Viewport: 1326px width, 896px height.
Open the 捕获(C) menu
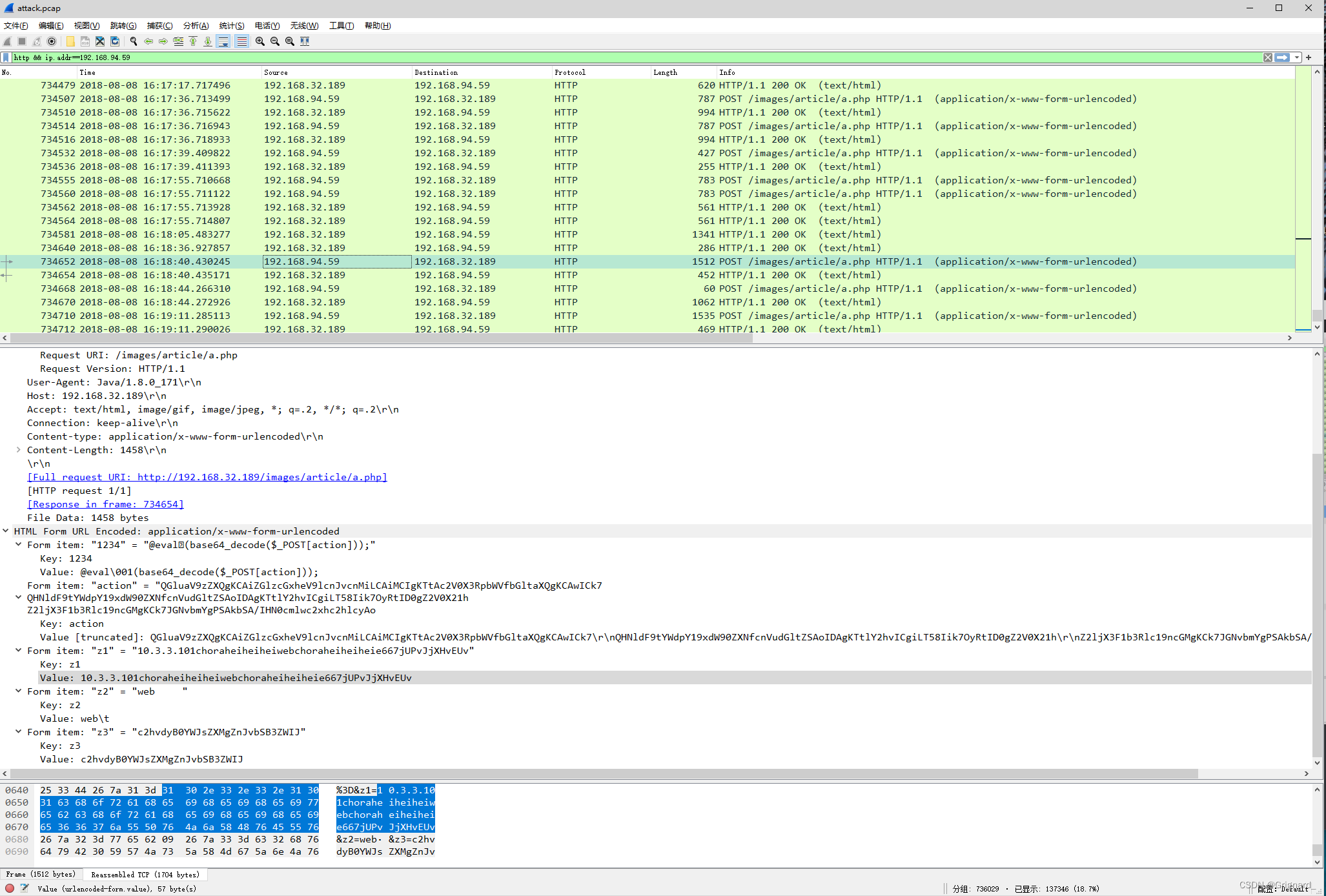[159, 26]
